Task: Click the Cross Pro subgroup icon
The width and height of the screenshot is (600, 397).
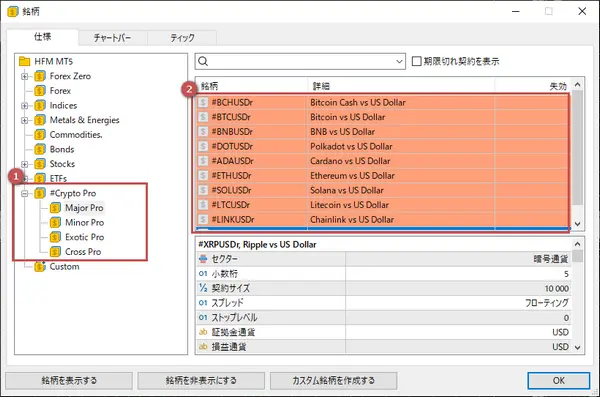Action: tap(55, 252)
